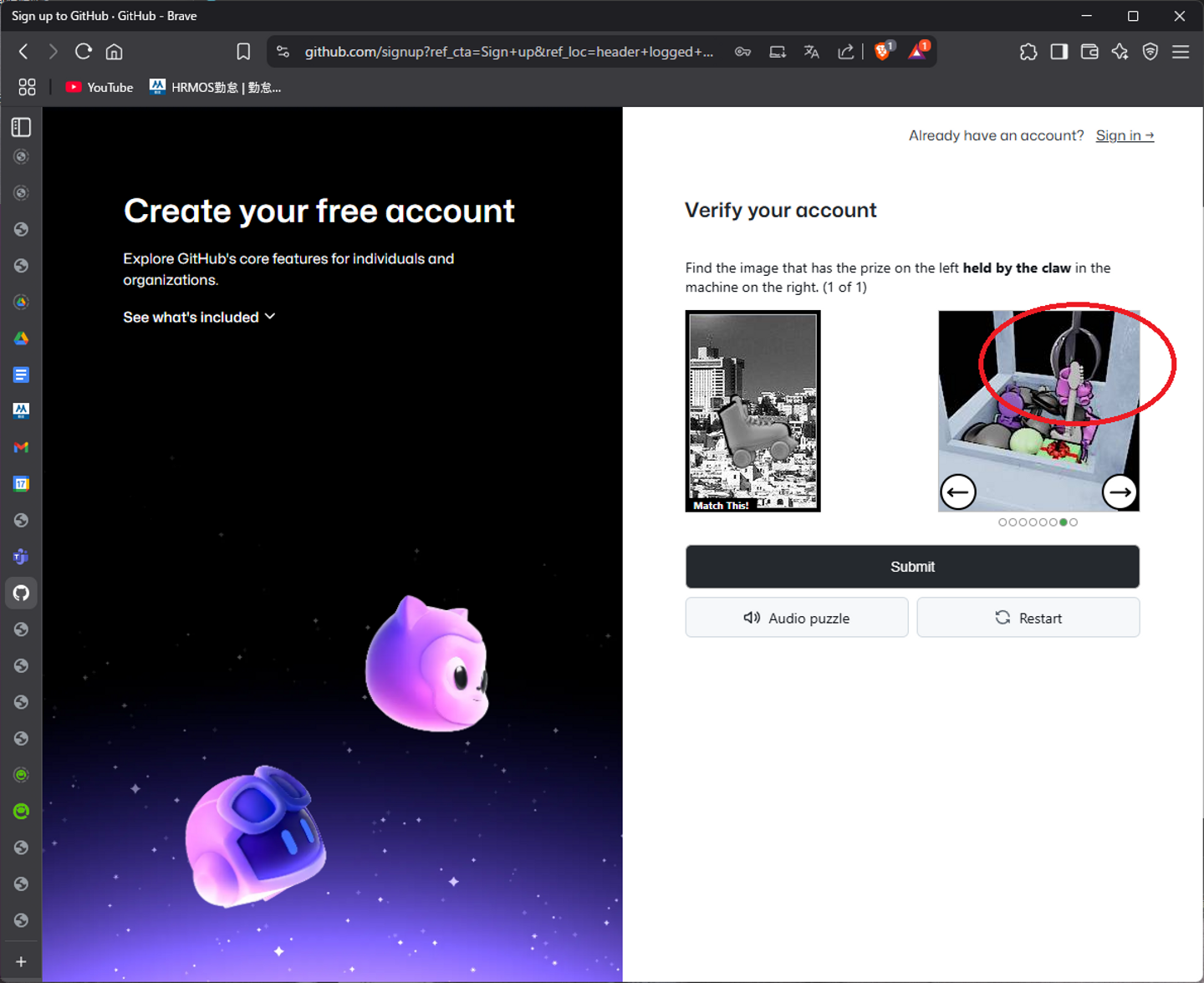The height and width of the screenshot is (983, 1204).
Task: Toggle the vertical tabs panel icon
Action: click(22, 127)
